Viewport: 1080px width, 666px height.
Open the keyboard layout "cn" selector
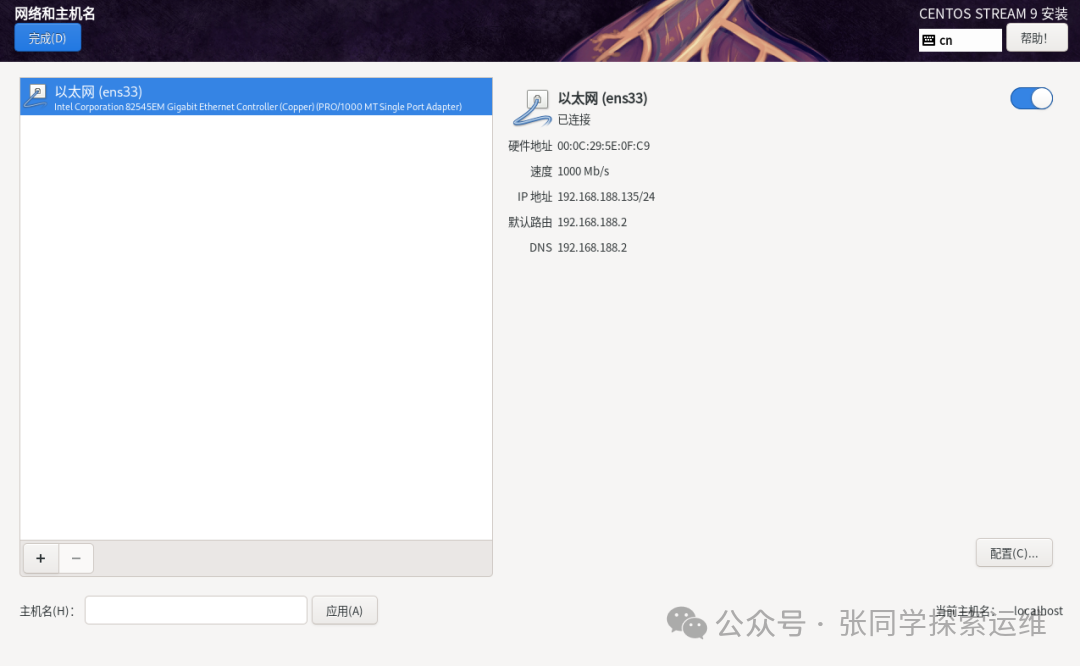pos(960,40)
